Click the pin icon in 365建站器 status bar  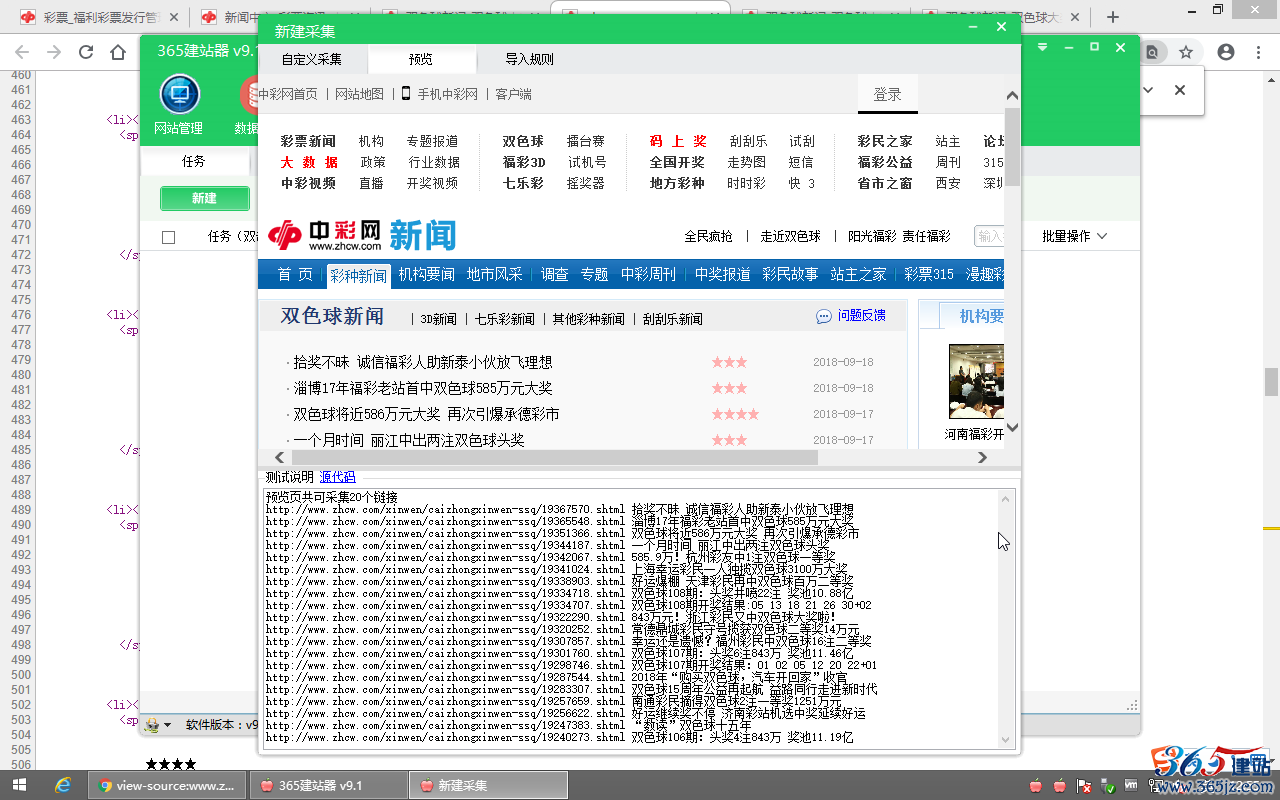pos(152,725)
